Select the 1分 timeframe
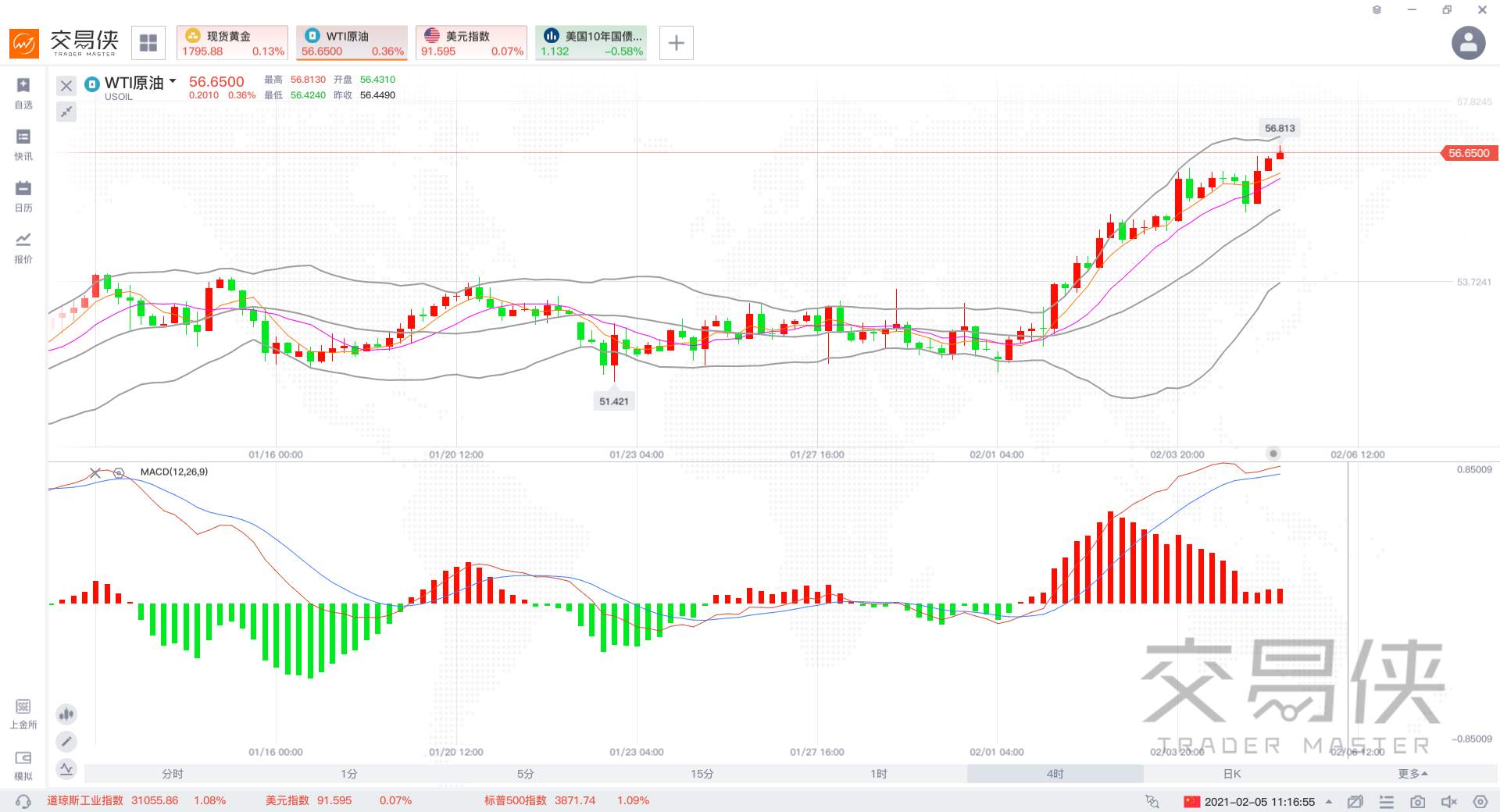The height and width of the screenshot is (812, 1500). point(349,774)
